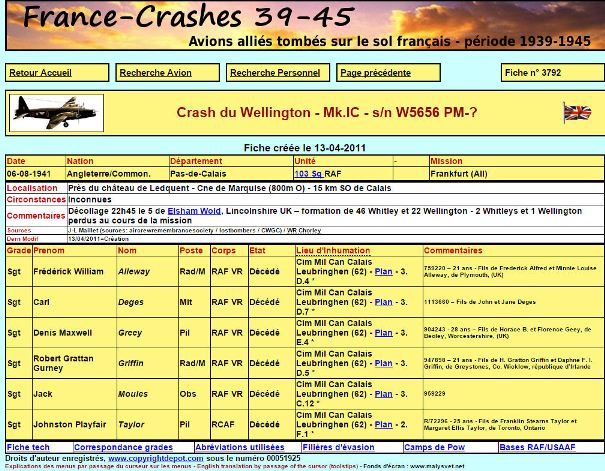This screenshot has height=471, width=605.
Task: Click the Fiche créée le 13-04-2011 text
Action: [305, 148]
